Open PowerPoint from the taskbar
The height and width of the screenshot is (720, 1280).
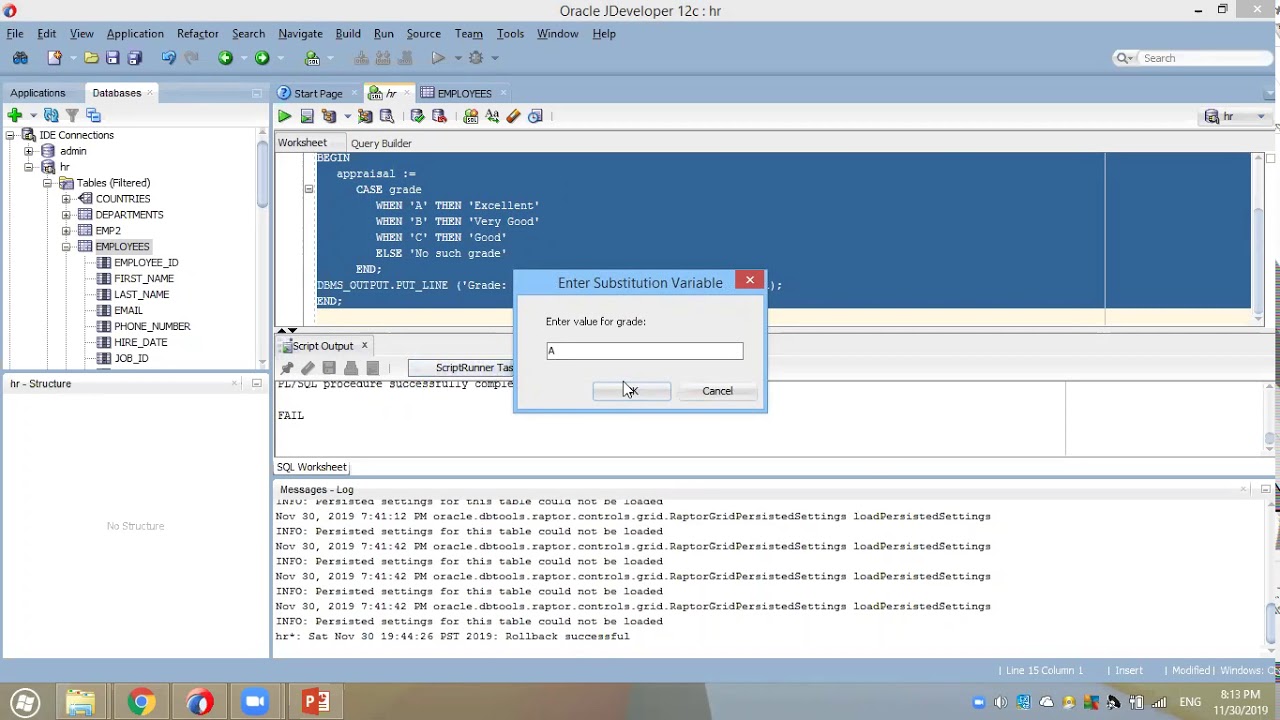coord(316,702)
